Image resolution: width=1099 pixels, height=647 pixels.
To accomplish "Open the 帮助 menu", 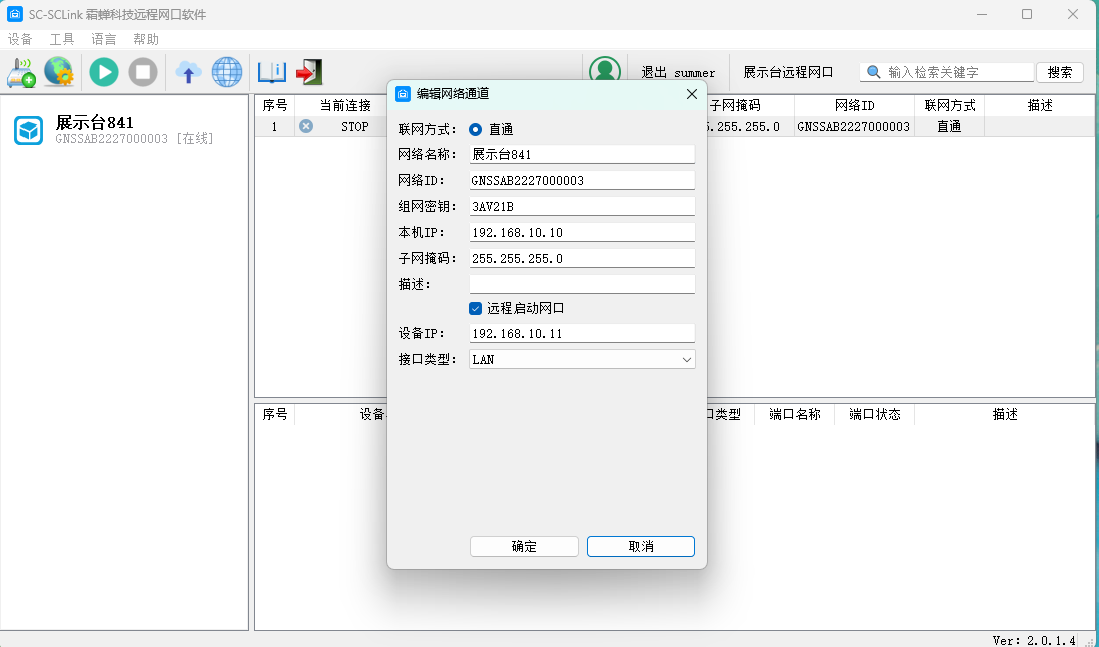I will click(146, 39).
